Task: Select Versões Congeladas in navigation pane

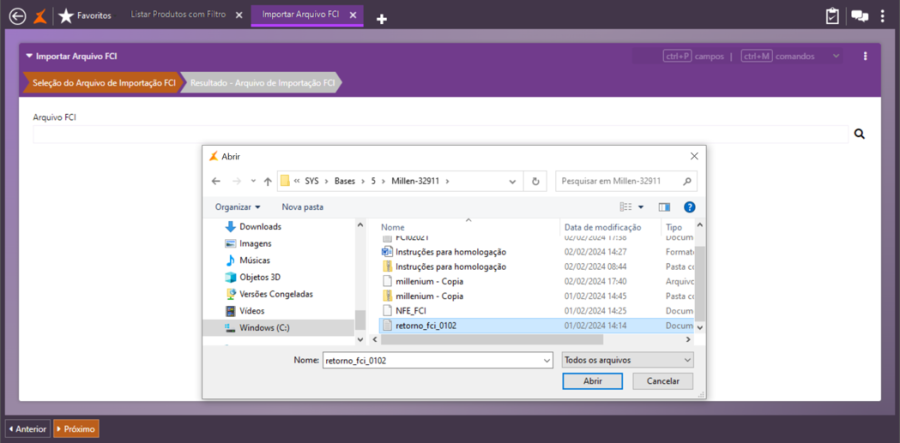Action: tap(269, 294)
